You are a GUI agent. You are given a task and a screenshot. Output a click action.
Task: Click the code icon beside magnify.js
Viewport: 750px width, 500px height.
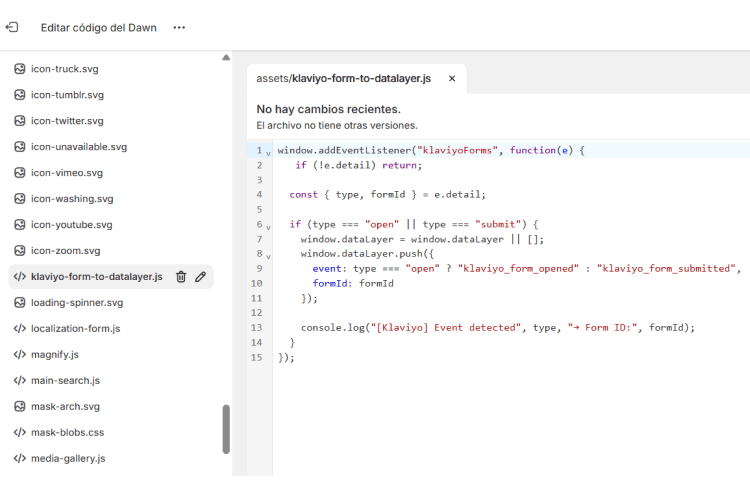click(20, 355)
